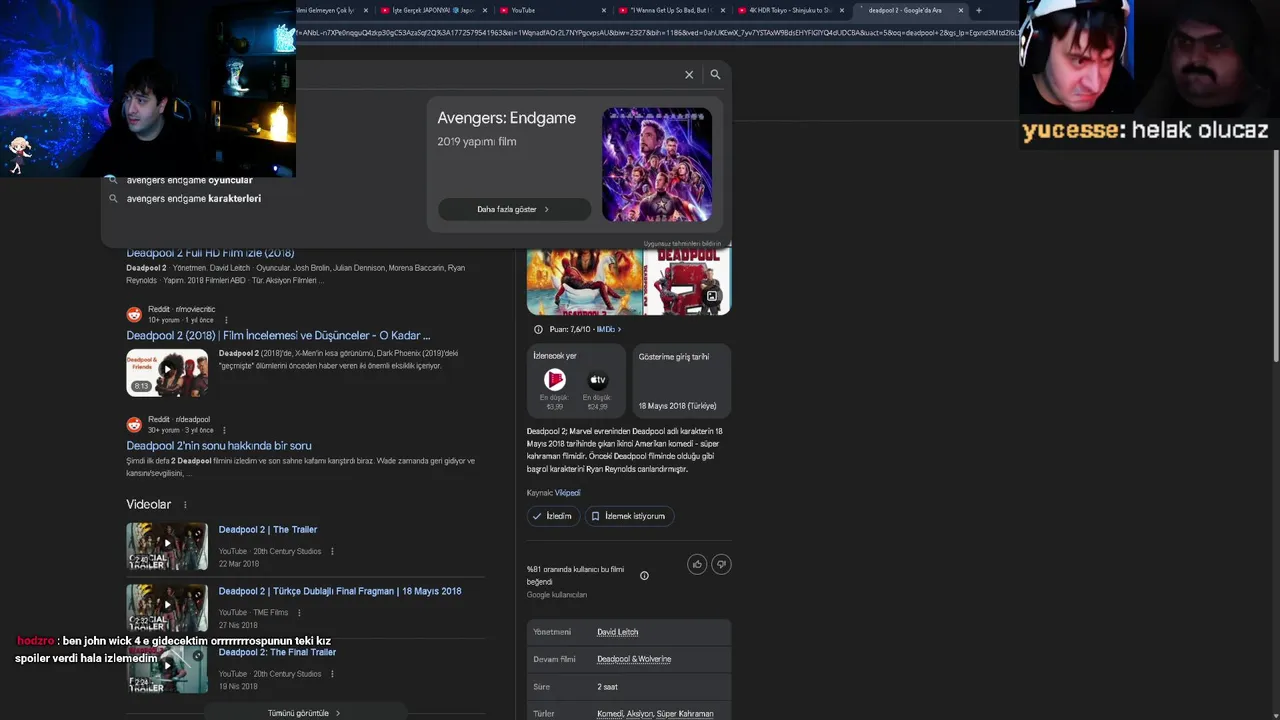Open options for TME Films video result

click(x=299, y=613)
